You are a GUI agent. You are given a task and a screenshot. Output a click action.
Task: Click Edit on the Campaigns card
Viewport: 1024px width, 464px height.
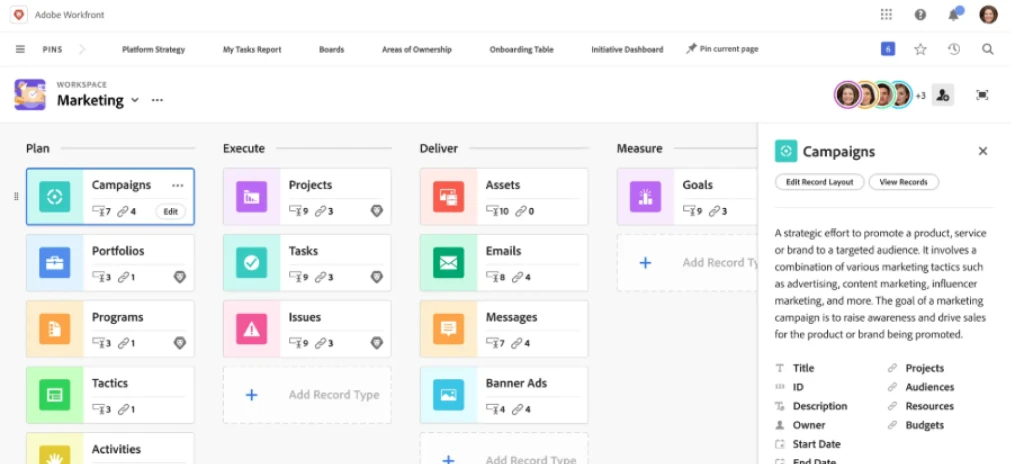[170, 211]
